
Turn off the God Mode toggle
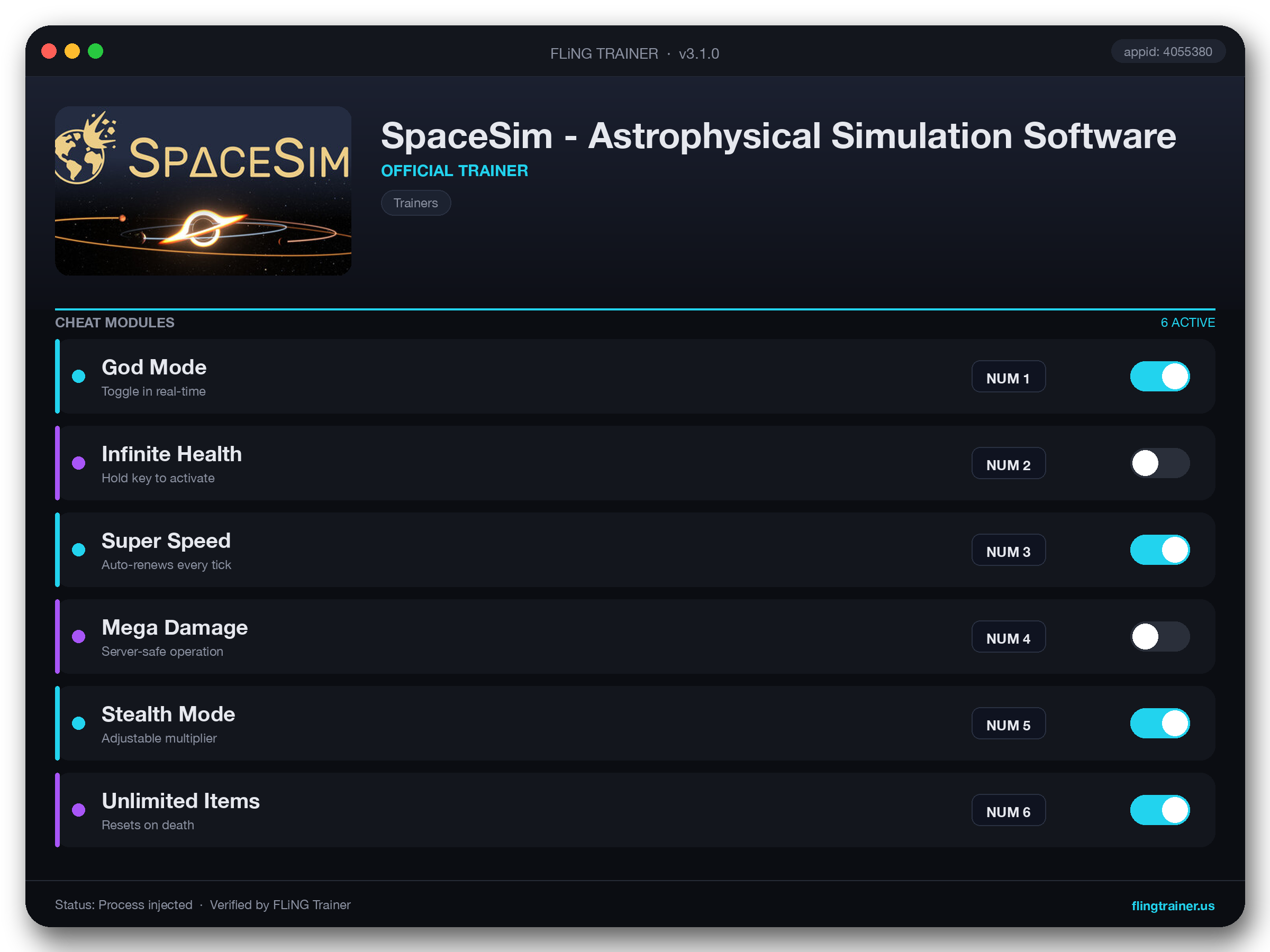1160,377
